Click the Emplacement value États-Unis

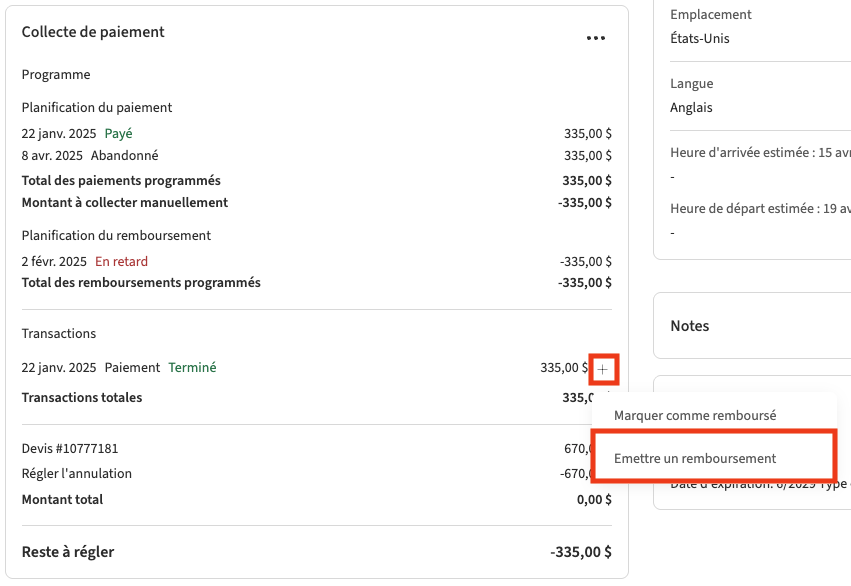click(x=699, y=39)
